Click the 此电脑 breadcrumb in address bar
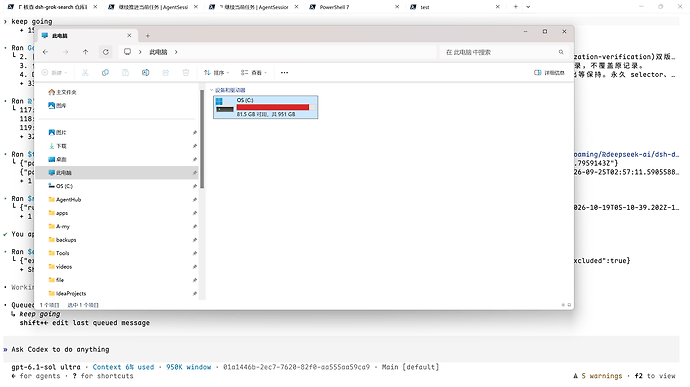690x387 pixels. click(158, 52)
